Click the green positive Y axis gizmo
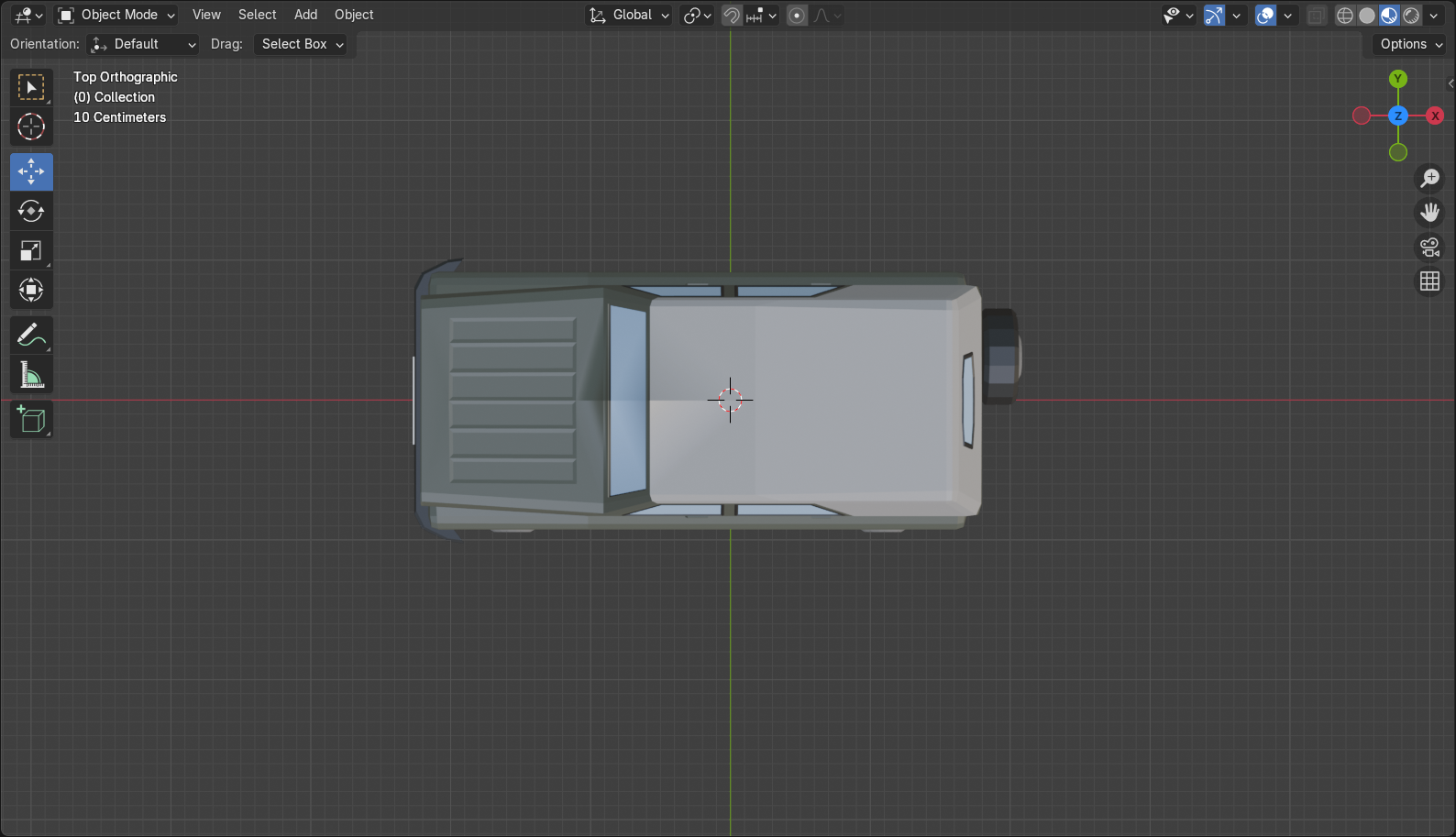Screen dimensions: 1456x837 click(x=1397, y=79)
